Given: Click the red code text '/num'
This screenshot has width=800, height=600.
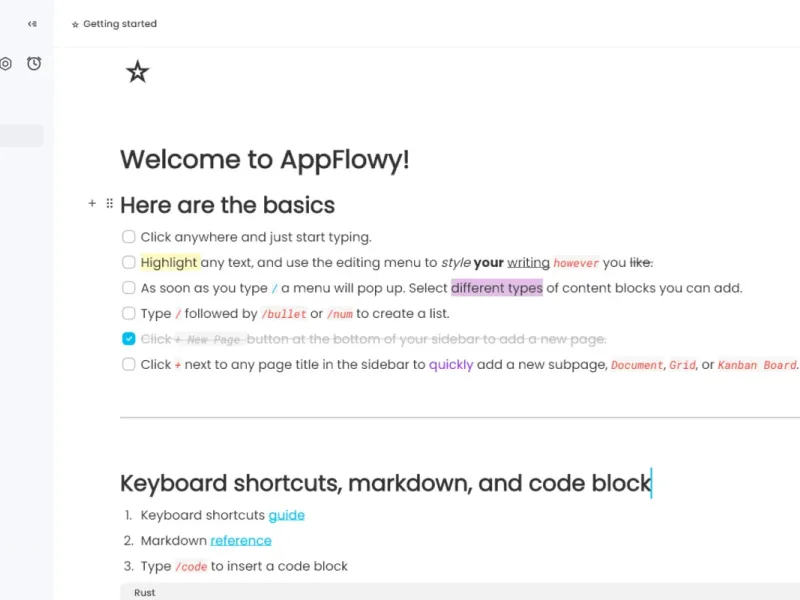Looking at the screenshot, I should [x=340, y=314].
